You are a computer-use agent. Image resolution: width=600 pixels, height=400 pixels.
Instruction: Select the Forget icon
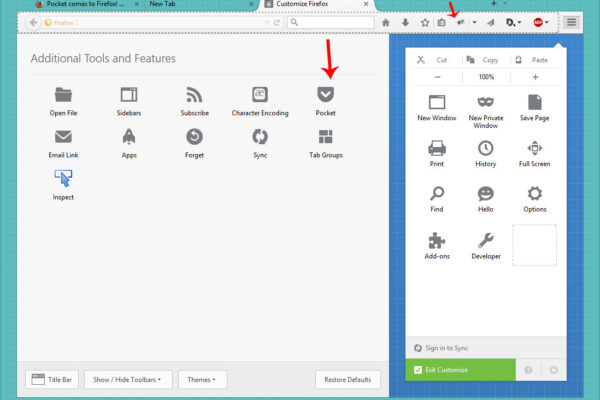(x=194, y=137)
